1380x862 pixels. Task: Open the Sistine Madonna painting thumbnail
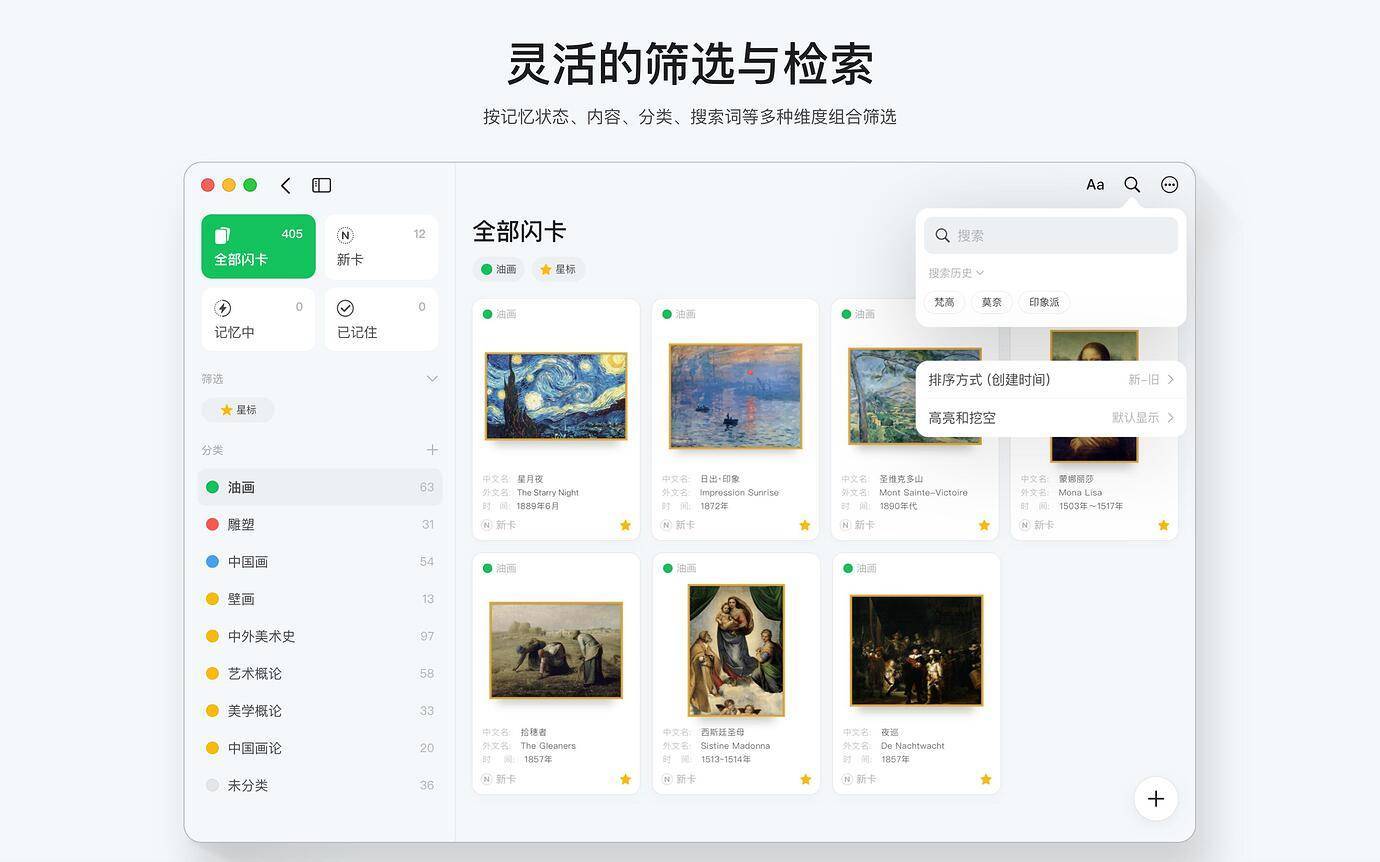tap(736, 650)
